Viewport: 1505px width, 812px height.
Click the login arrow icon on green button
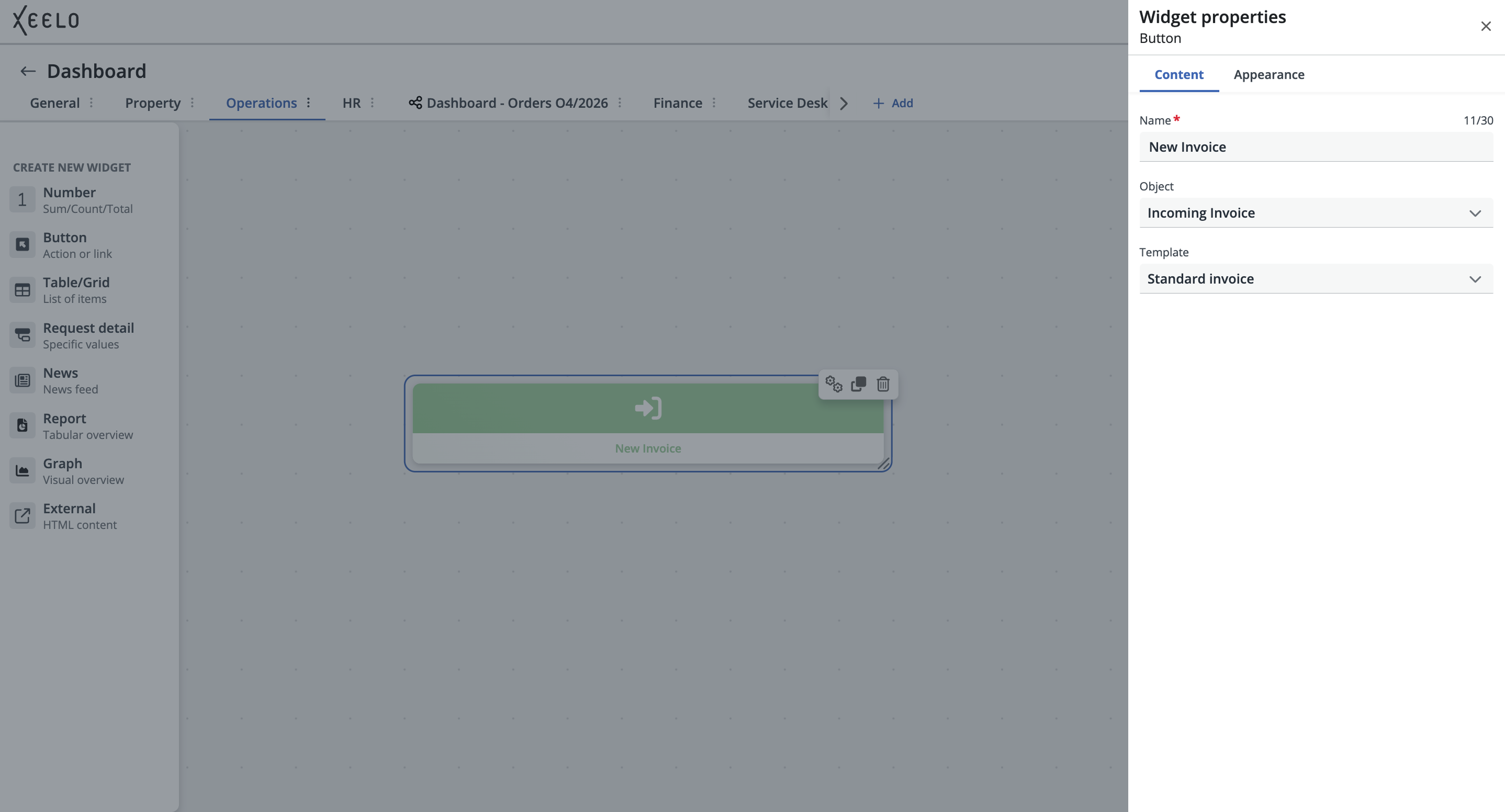(x=648, y=408)
